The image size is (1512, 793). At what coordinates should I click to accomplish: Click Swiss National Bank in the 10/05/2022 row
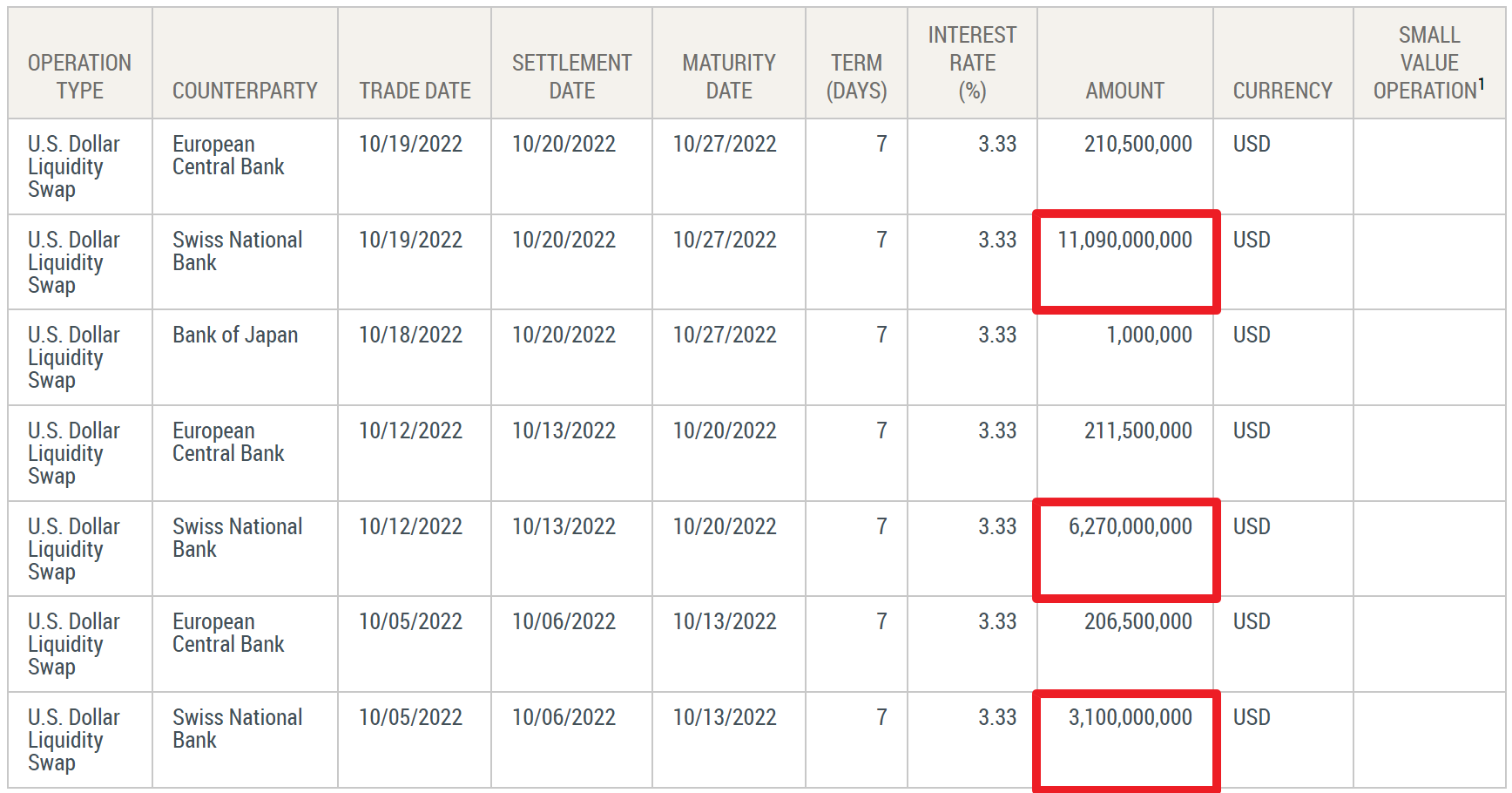237,729
